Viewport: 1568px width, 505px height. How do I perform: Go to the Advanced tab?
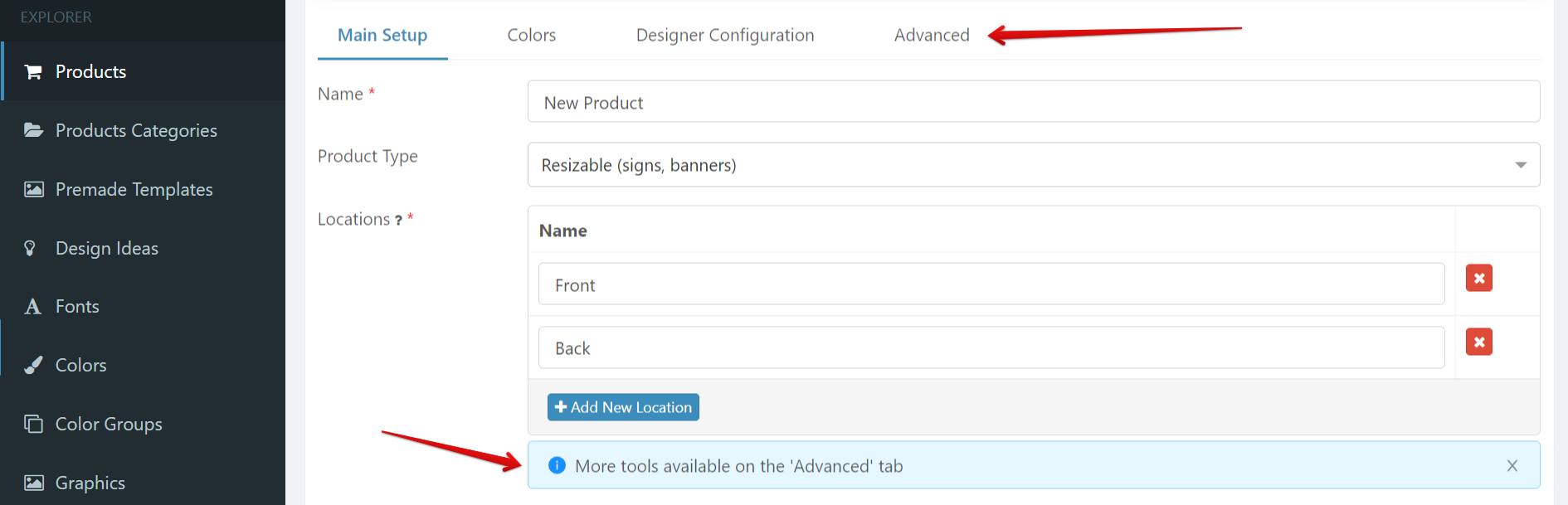pos(931,35)
